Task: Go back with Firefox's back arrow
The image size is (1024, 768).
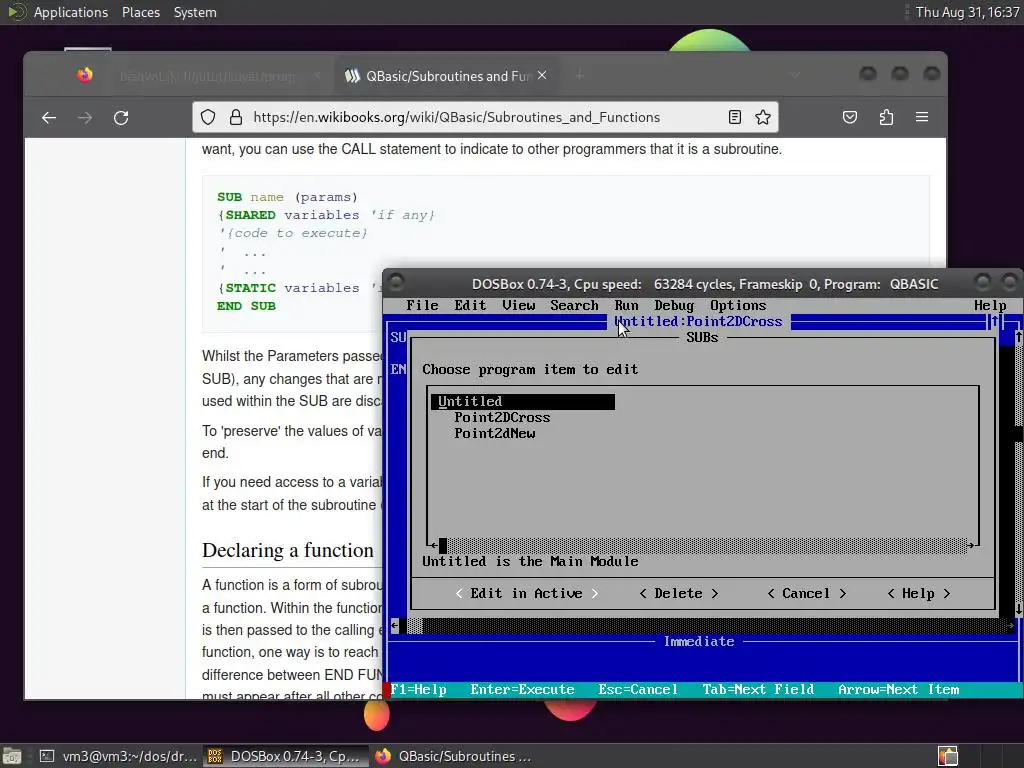Action: tap(49, 118)
